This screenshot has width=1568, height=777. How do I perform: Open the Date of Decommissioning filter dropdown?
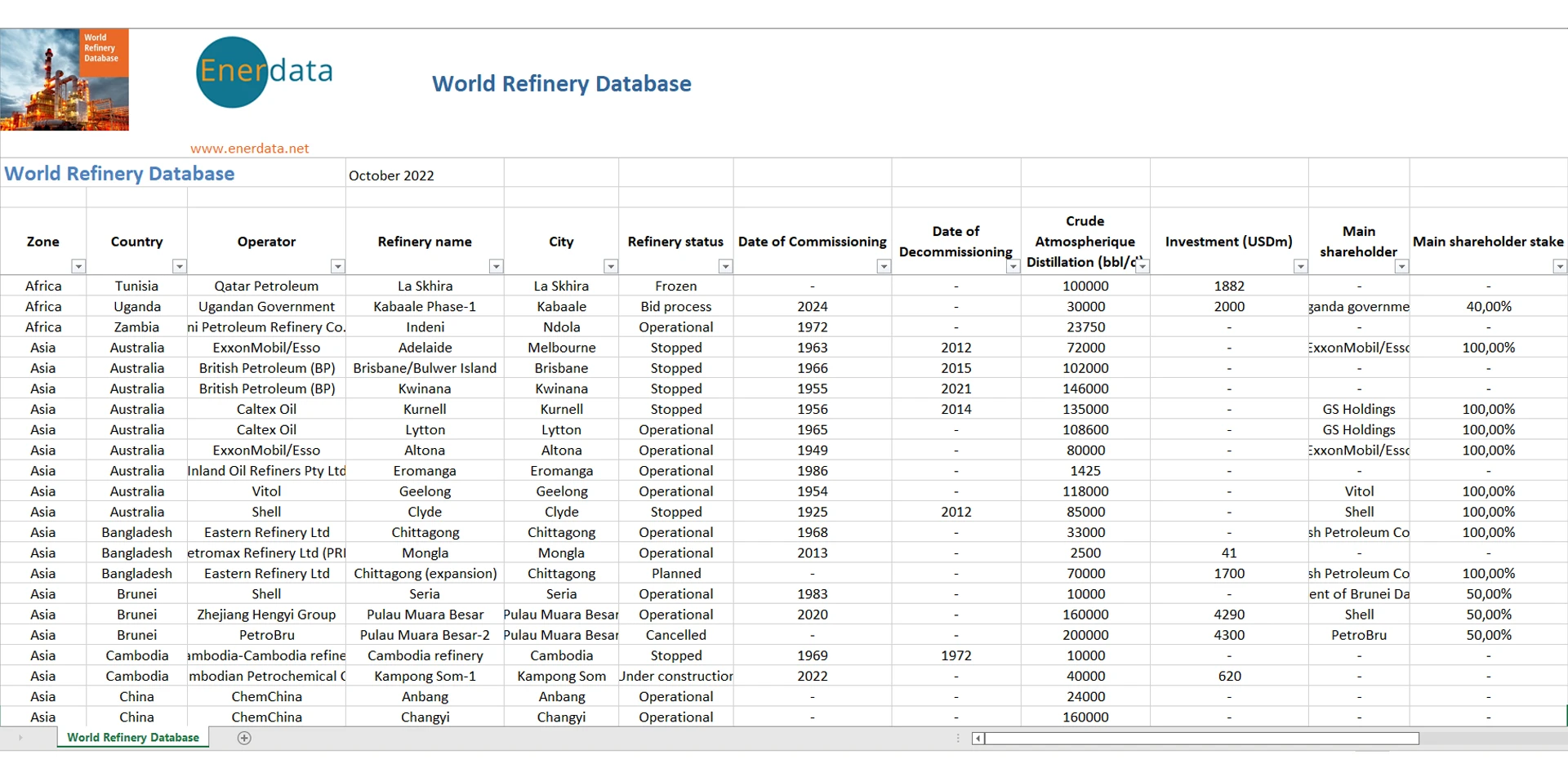(x=1013, y=266)
